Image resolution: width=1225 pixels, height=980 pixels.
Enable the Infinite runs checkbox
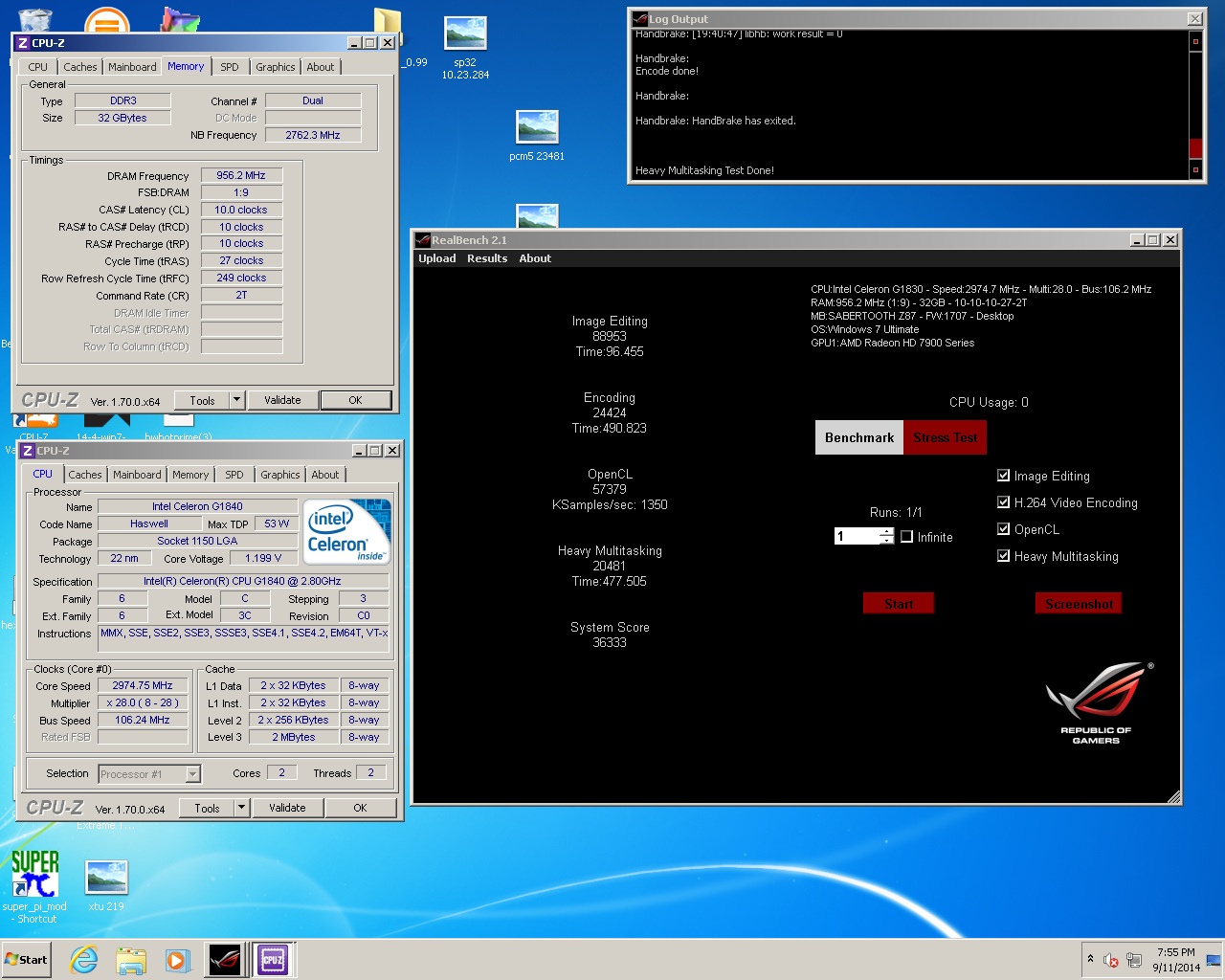pyautogui.click(x=906, y=537)
